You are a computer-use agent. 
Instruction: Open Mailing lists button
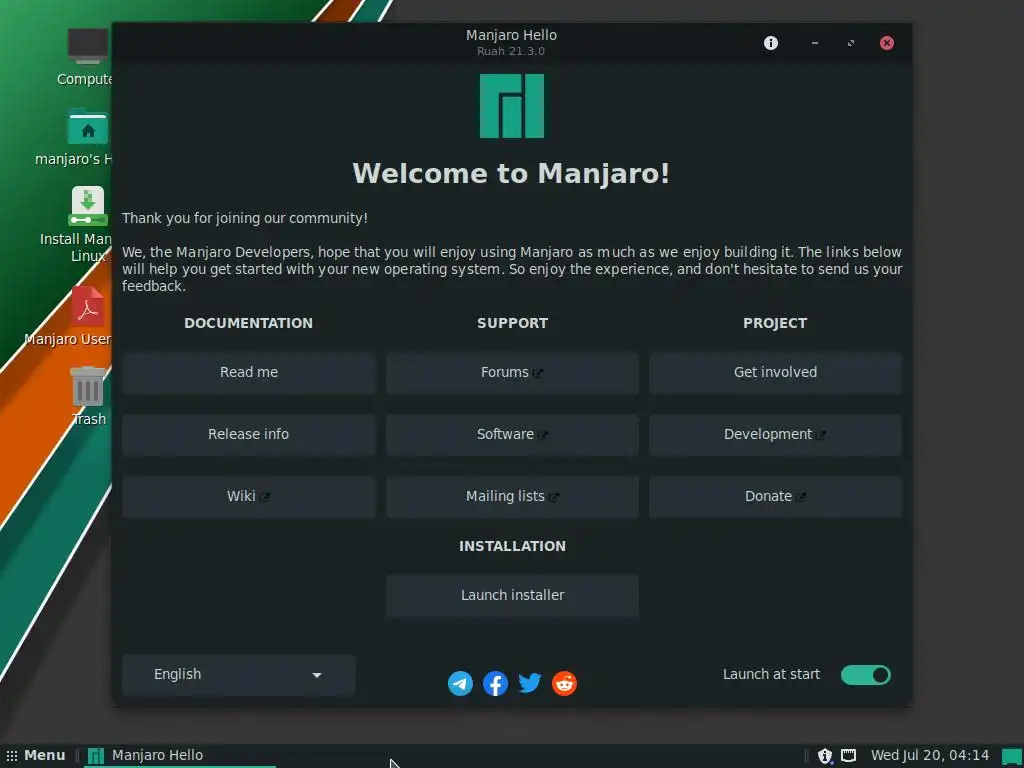512,496
